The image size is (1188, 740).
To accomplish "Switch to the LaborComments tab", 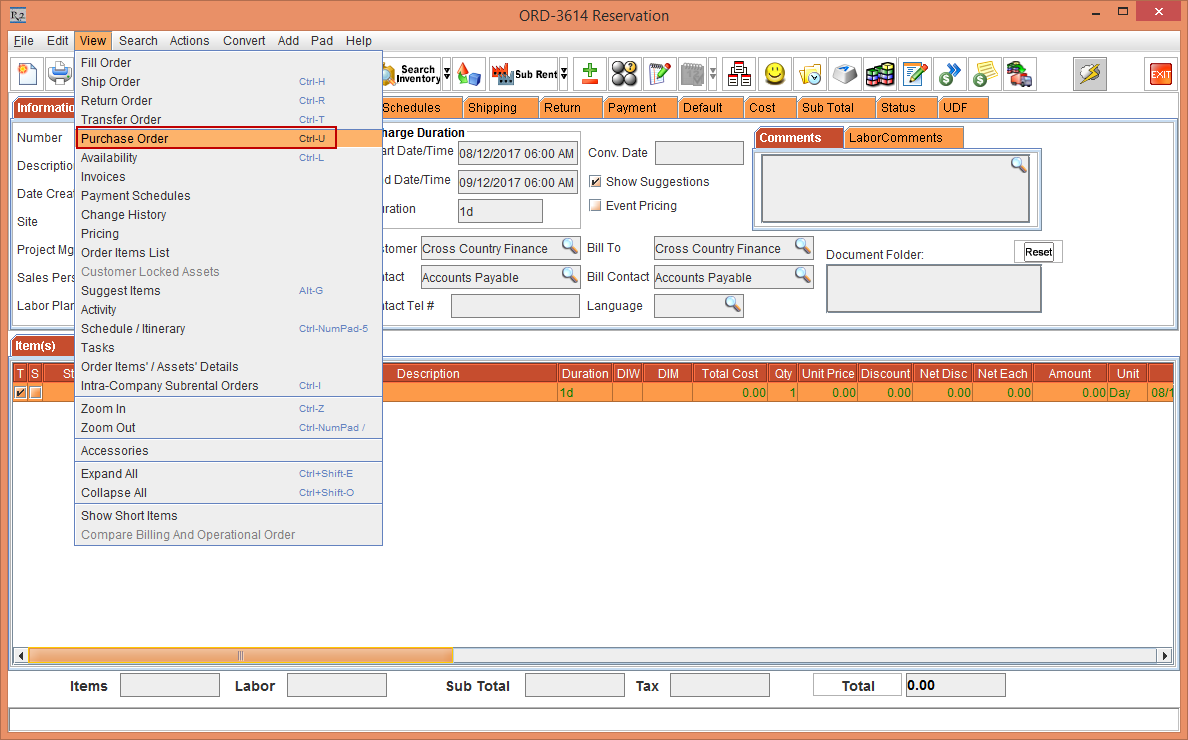I will pos(895,138).
